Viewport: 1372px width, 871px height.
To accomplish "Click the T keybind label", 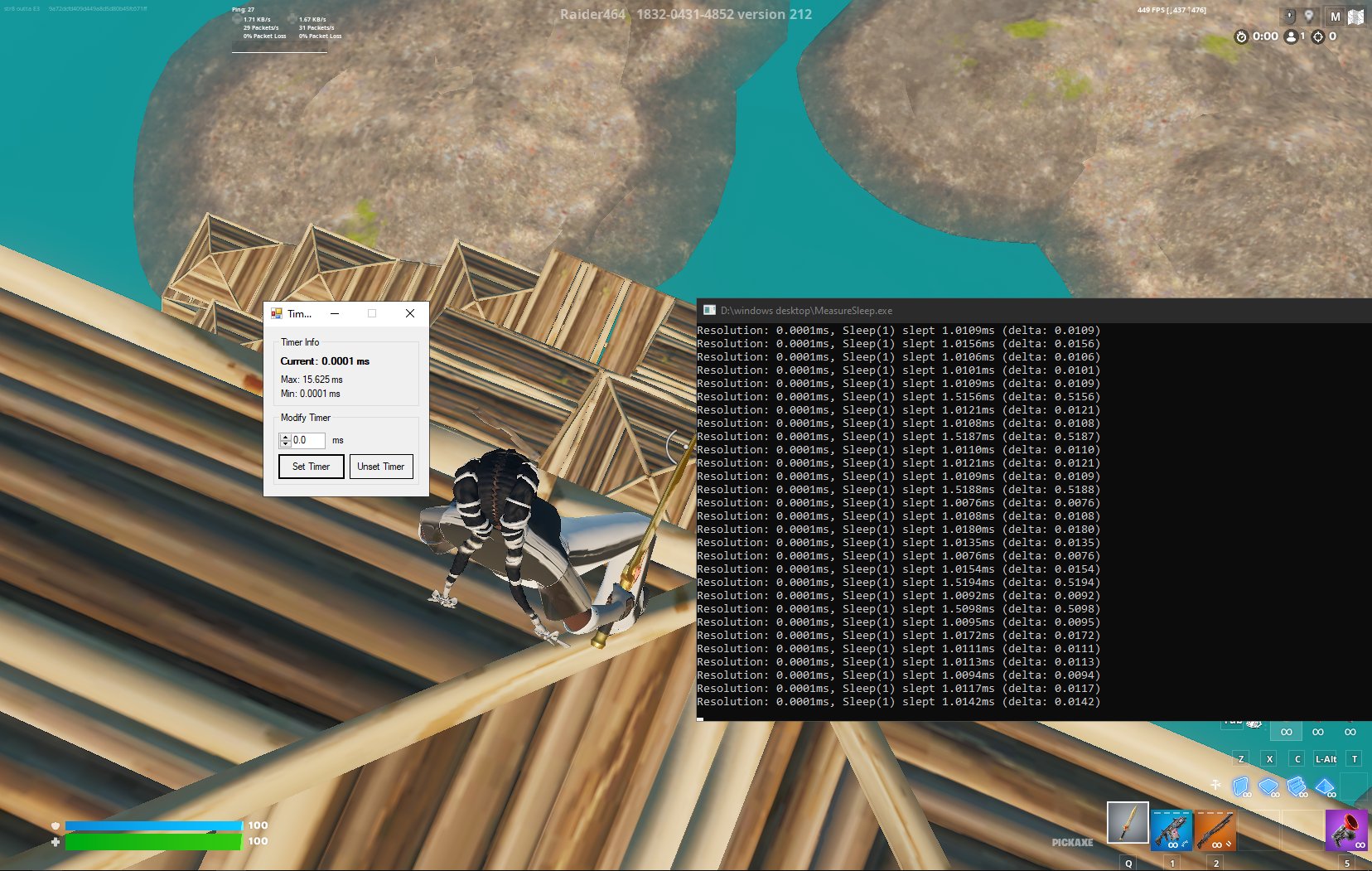I will 1355,759.
